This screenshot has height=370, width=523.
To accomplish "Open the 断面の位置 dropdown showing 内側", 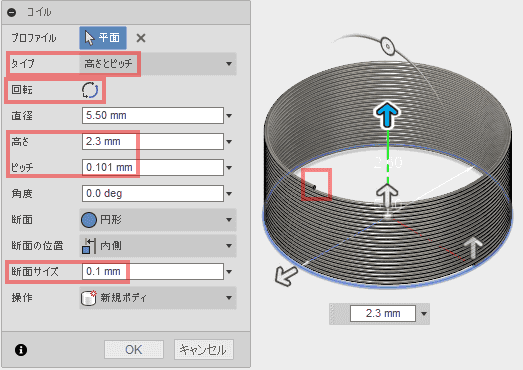I will pos(158,246).
